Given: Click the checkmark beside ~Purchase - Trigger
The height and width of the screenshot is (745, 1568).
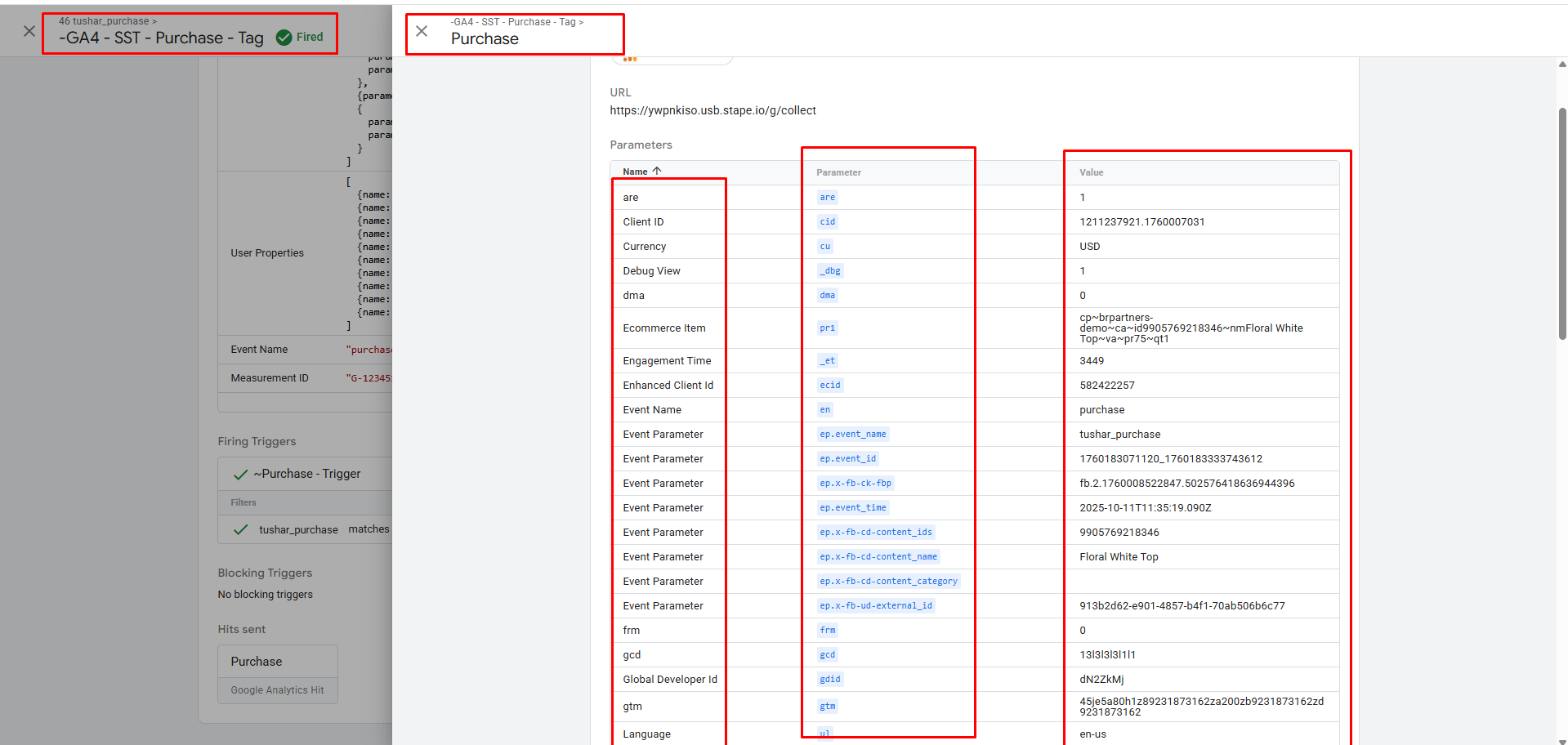Looking at the screenshot, I should coord(241,475).
